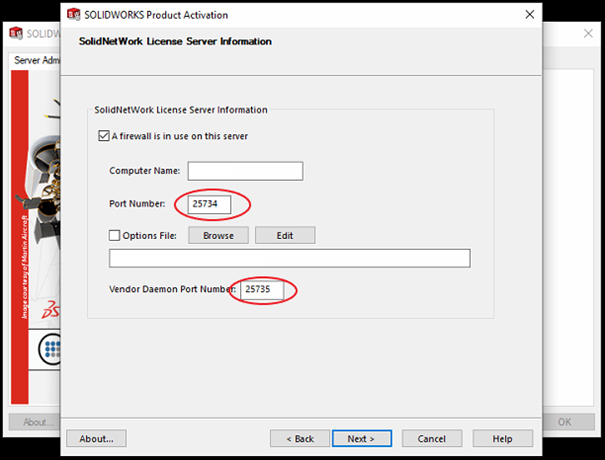Click the SOLIDWORKS Product Activation title bar icon
Screen dimensions: 605x460
click(x=75, y=15)
